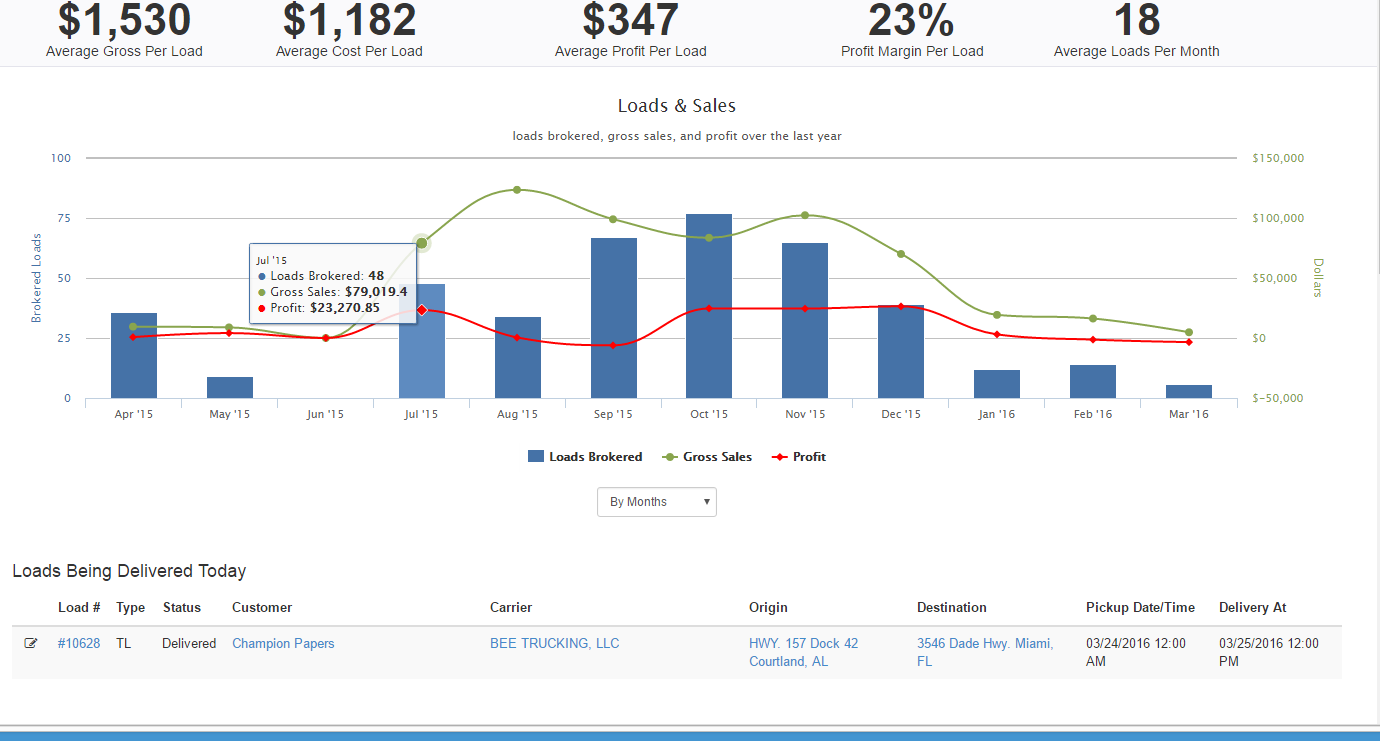The width and height of the screenshot is (1380, 748).
Task: Toggle the Loads Brokered series visibility
Action: pyautogui.click(x=585, y=456)
